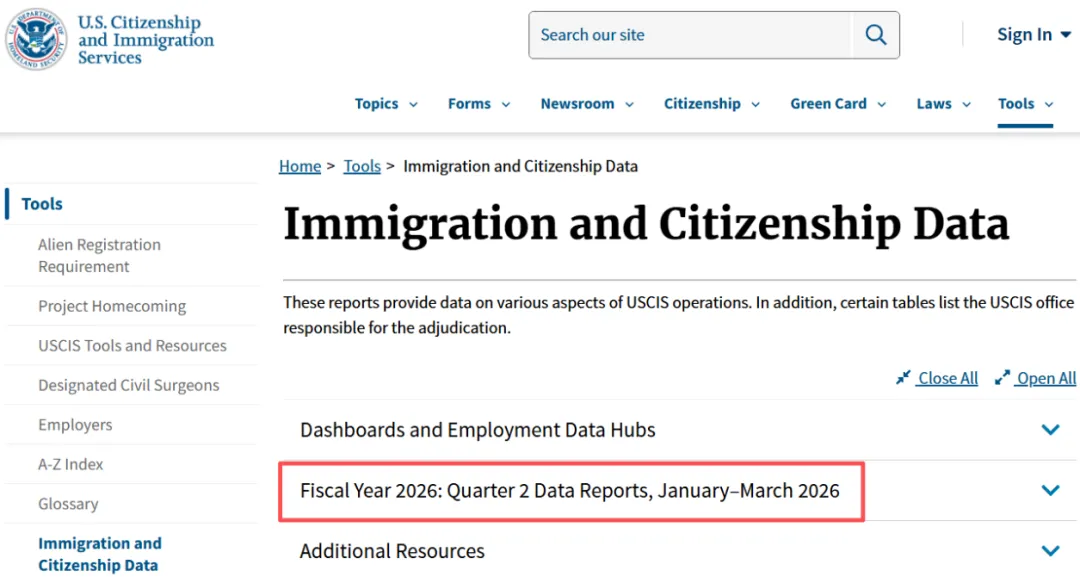The width and height of the screenshot is (1080, 577).
Task: Click Additional Resources accordion heading
Action: 392,551
